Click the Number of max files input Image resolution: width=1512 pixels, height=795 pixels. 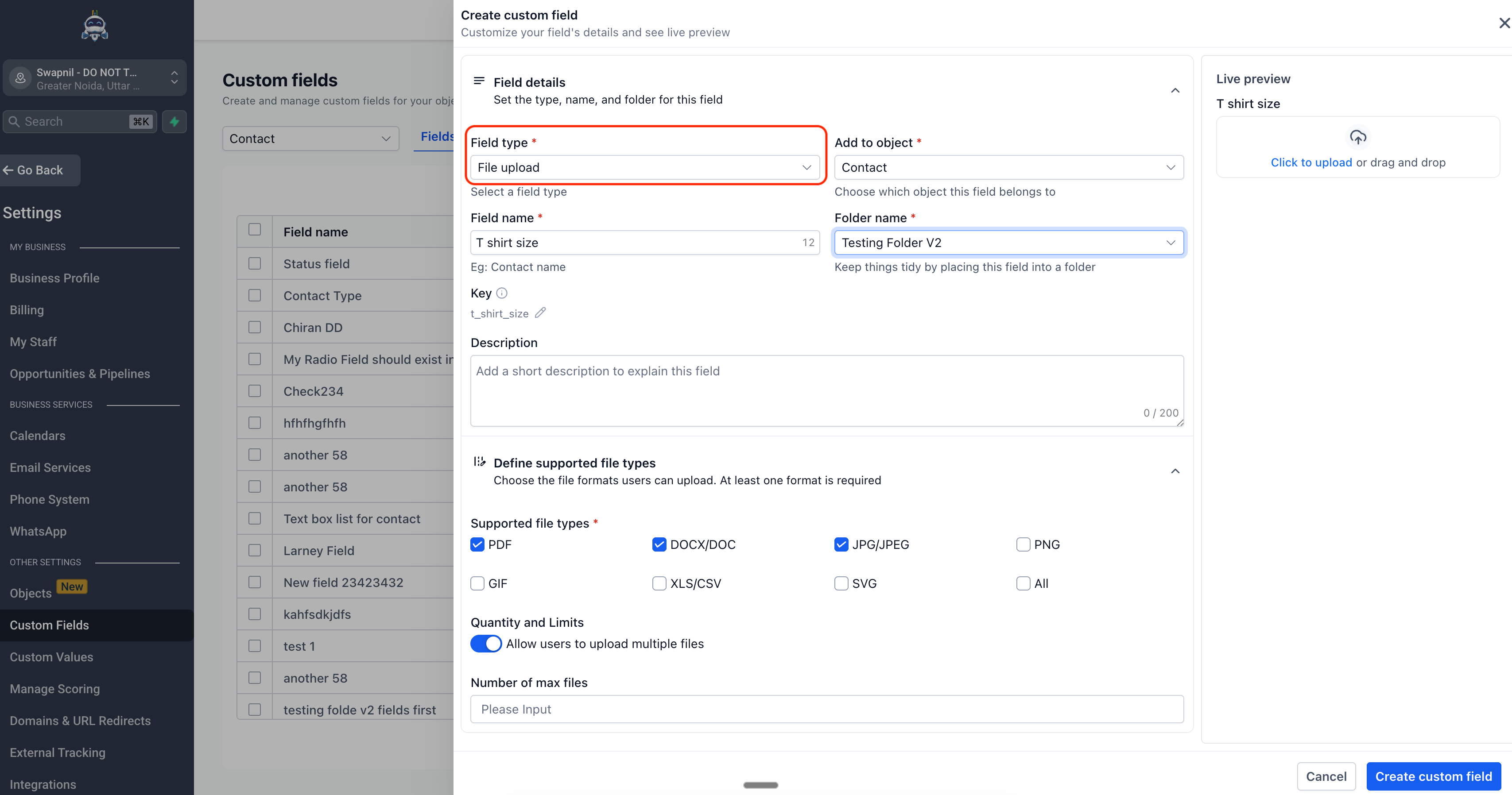coord(826,709)
